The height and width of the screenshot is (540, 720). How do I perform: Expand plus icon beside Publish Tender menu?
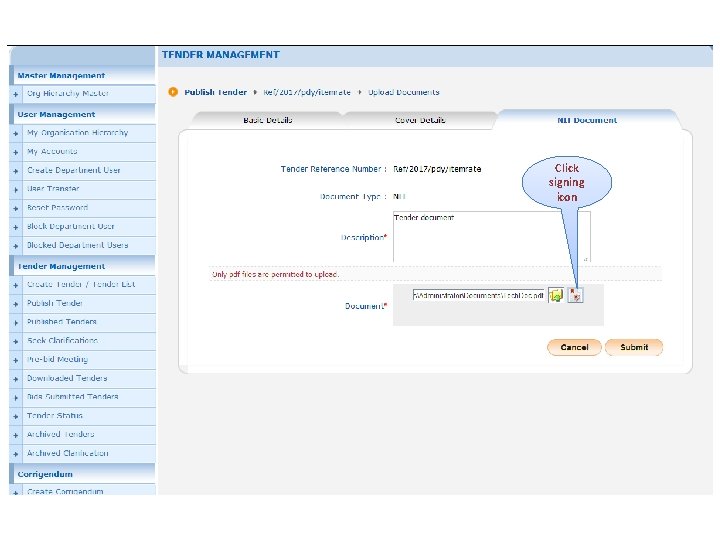pos(16,304)
